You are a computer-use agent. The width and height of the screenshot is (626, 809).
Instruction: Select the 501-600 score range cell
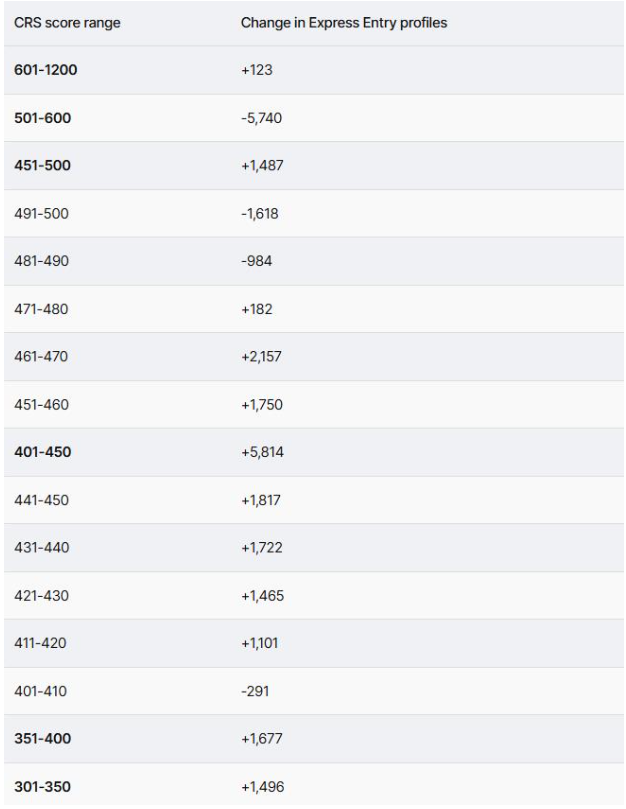click(42, 118)
